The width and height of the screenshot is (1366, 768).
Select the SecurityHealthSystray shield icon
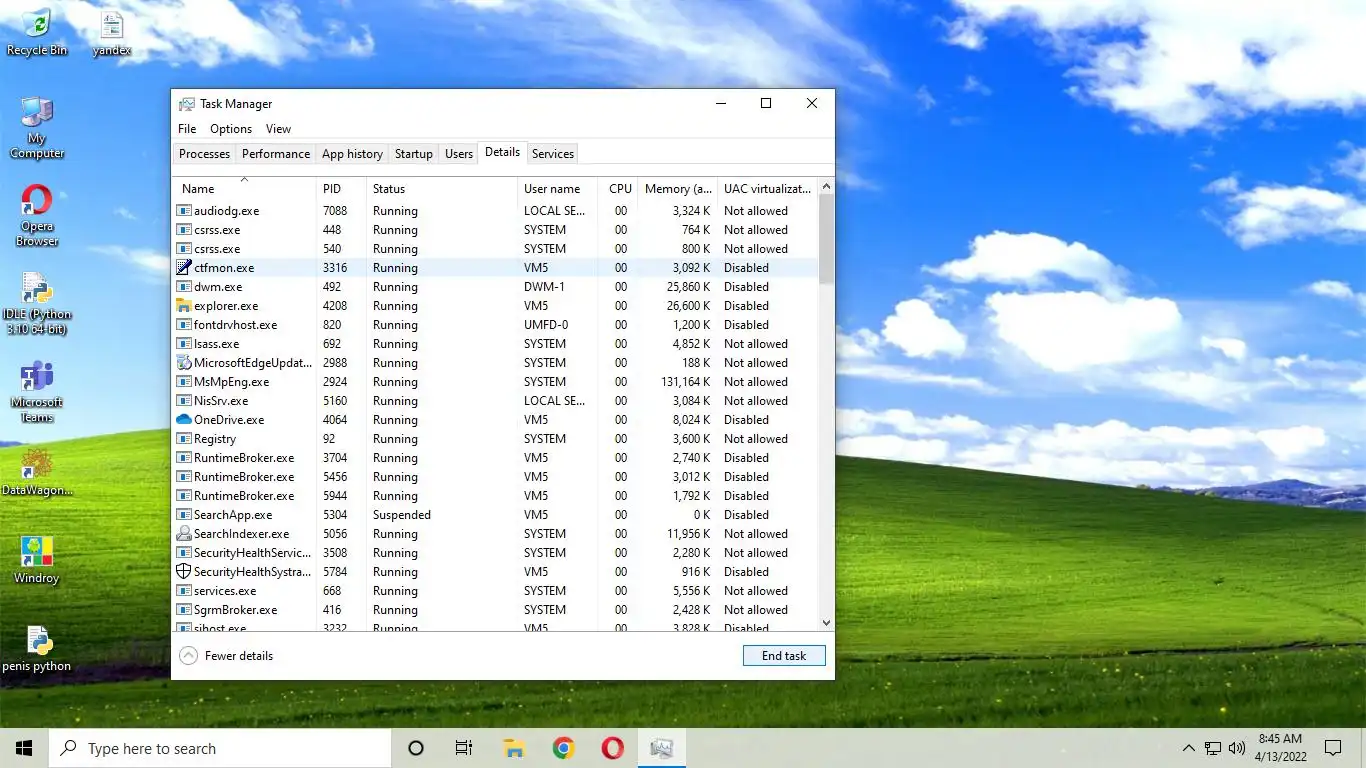point(184,572)
